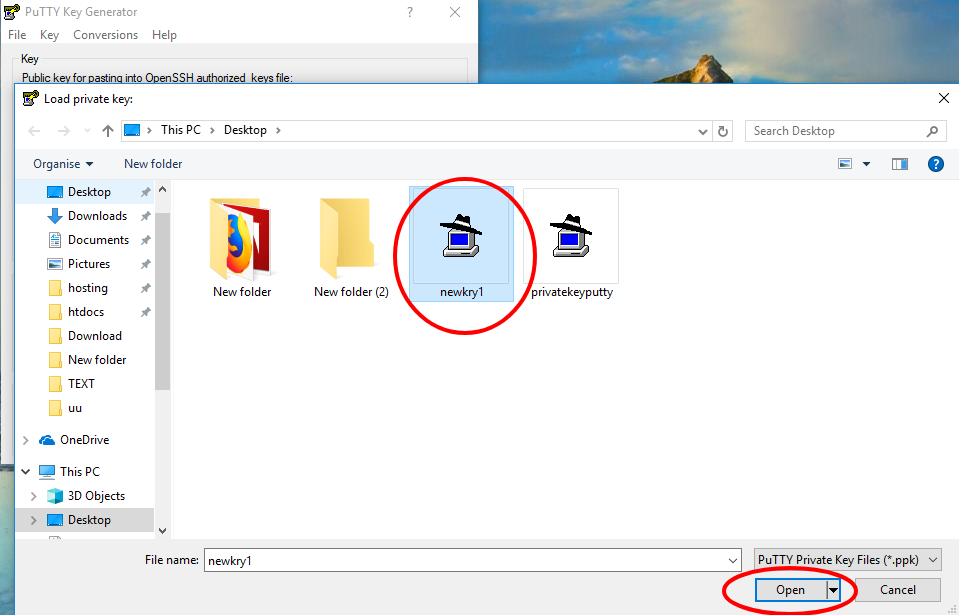Select Pictures in Quick access

tap(89, 264)
